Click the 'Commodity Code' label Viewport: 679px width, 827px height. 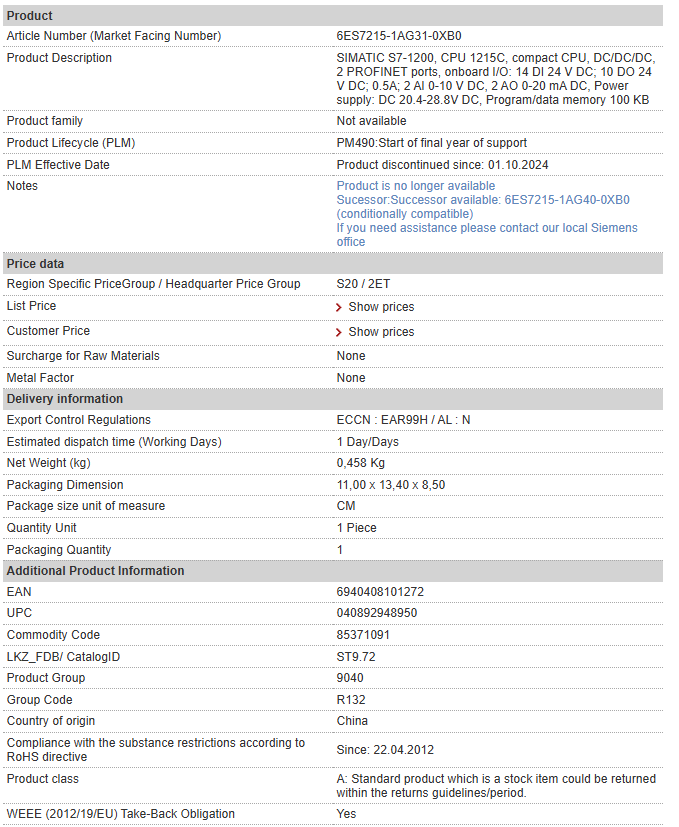click(53, 635)
